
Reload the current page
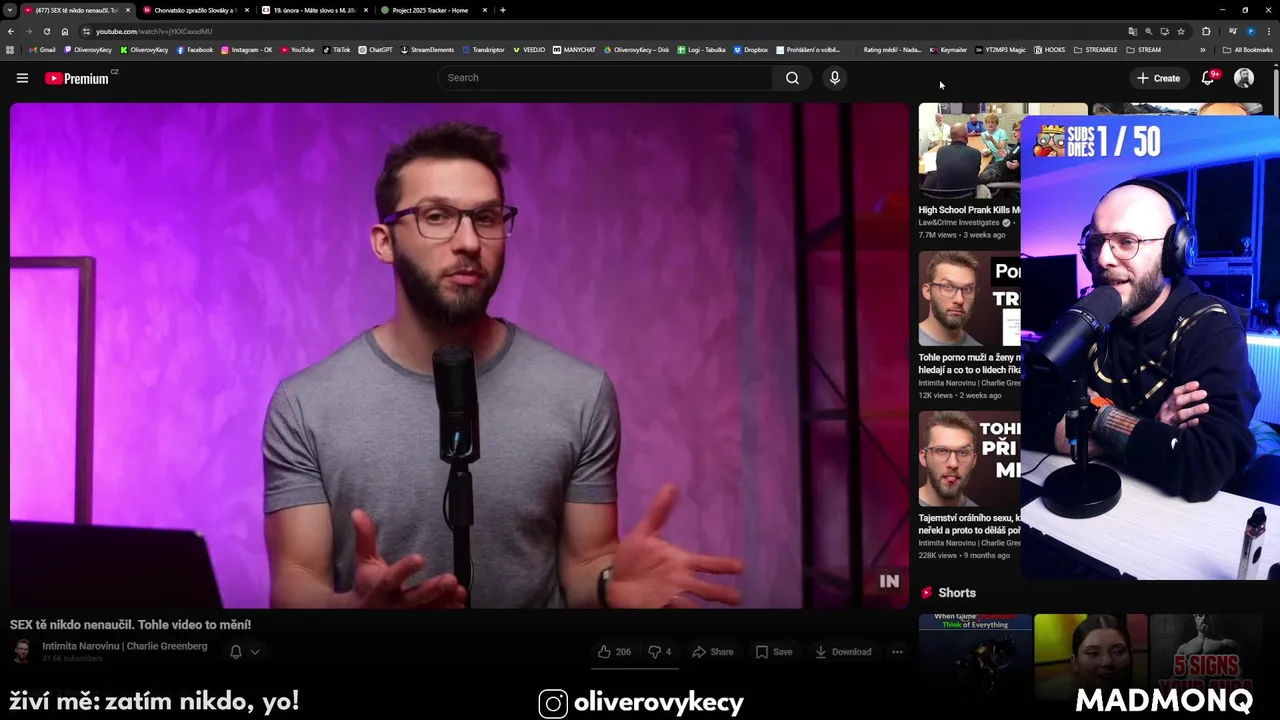46,31
